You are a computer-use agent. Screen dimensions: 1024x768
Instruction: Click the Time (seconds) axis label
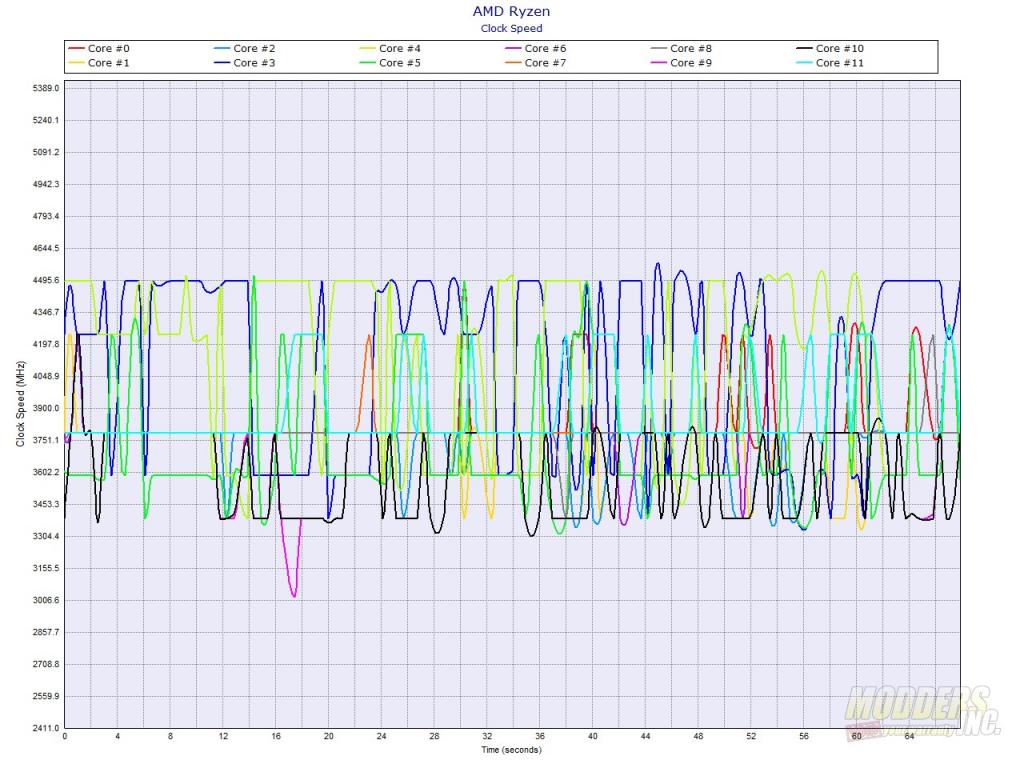(x=511, y=750)
